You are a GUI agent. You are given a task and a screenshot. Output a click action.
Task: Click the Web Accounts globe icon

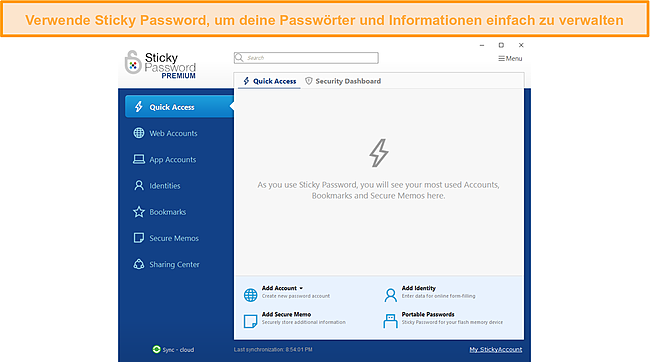pyautogui.click(x=139, y=133)
